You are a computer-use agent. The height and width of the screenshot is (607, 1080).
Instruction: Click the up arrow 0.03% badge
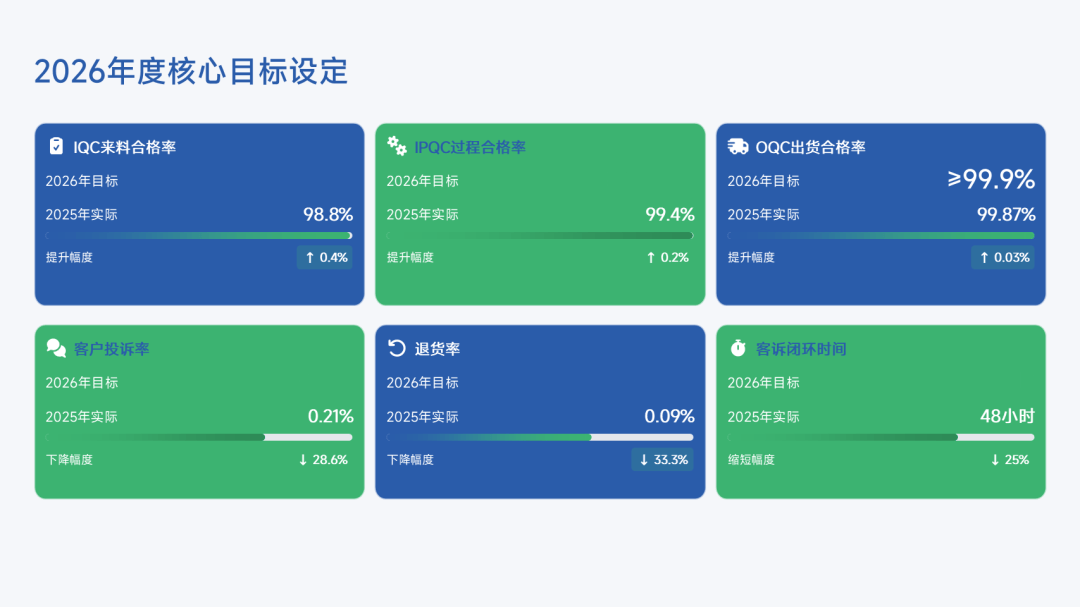(x=1004, y=258)
